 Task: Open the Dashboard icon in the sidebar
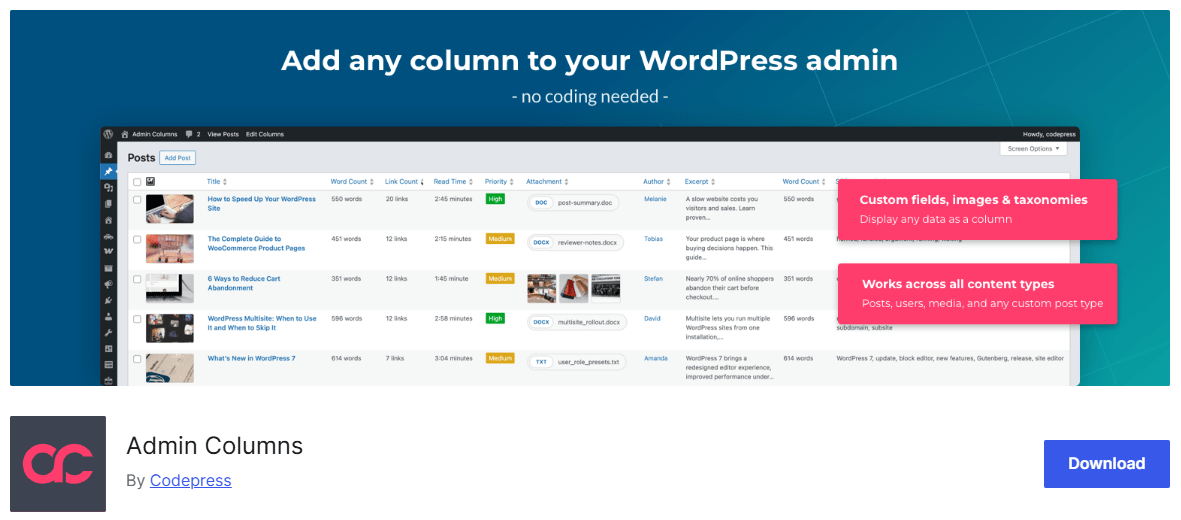pos(108,155)
